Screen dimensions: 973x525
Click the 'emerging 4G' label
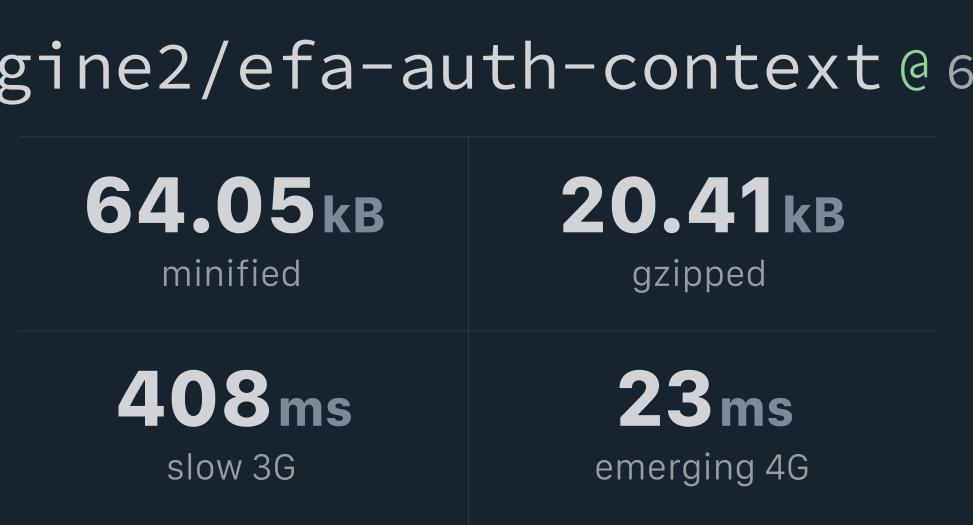(x=702, y=469)
